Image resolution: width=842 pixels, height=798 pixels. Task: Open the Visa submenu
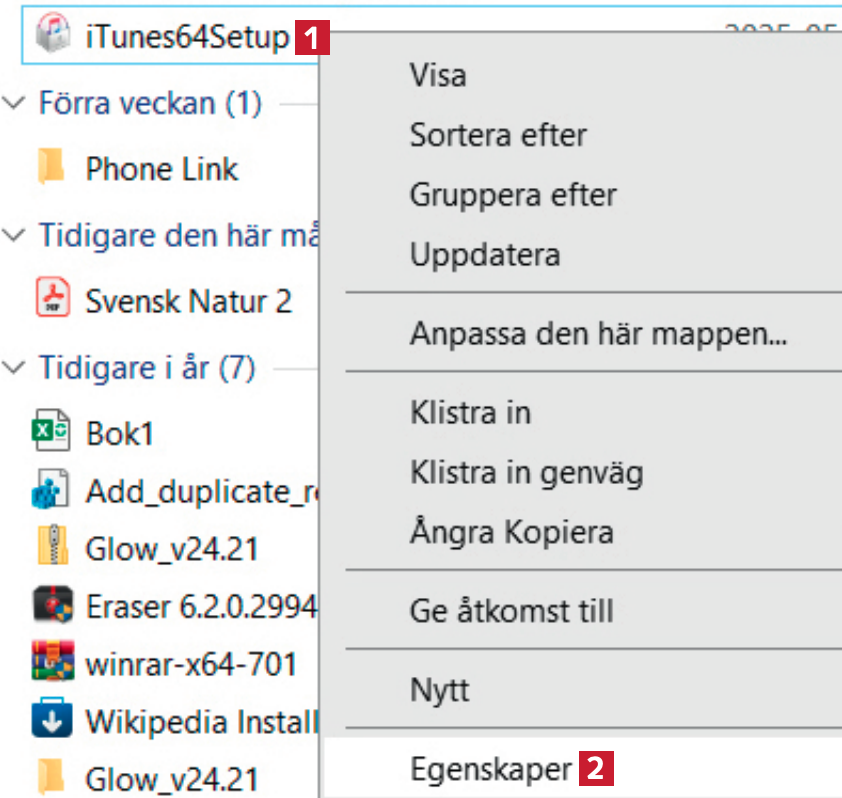[x=438, y=75]
